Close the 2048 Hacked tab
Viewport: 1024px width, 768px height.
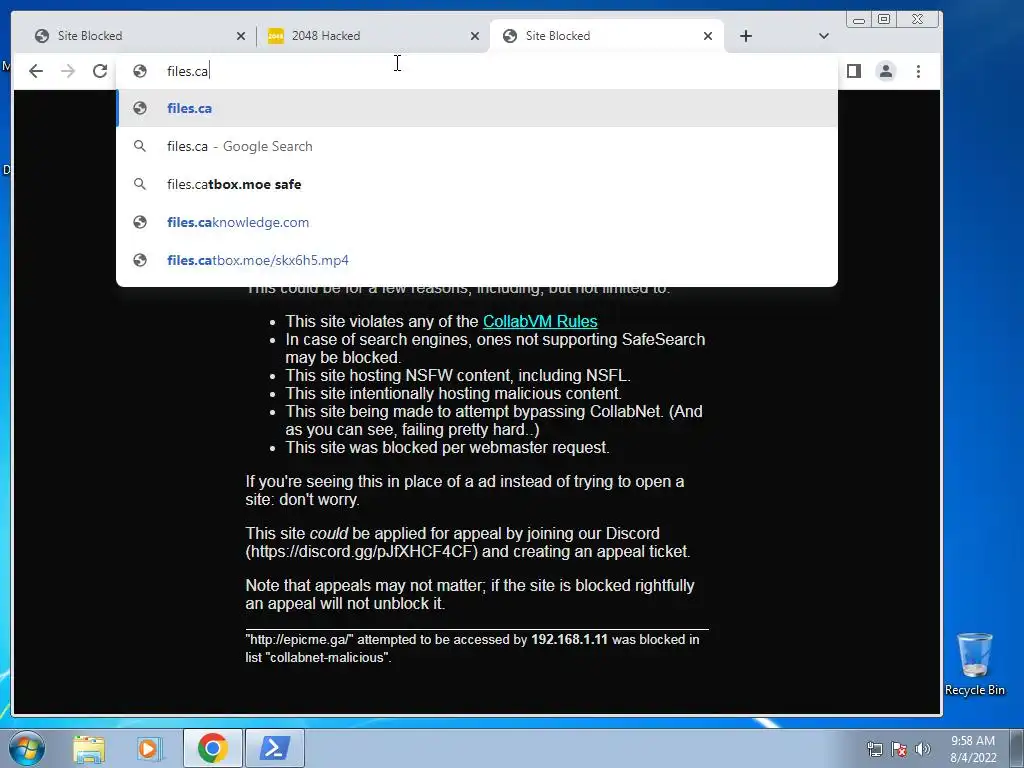tap(475, 36)
